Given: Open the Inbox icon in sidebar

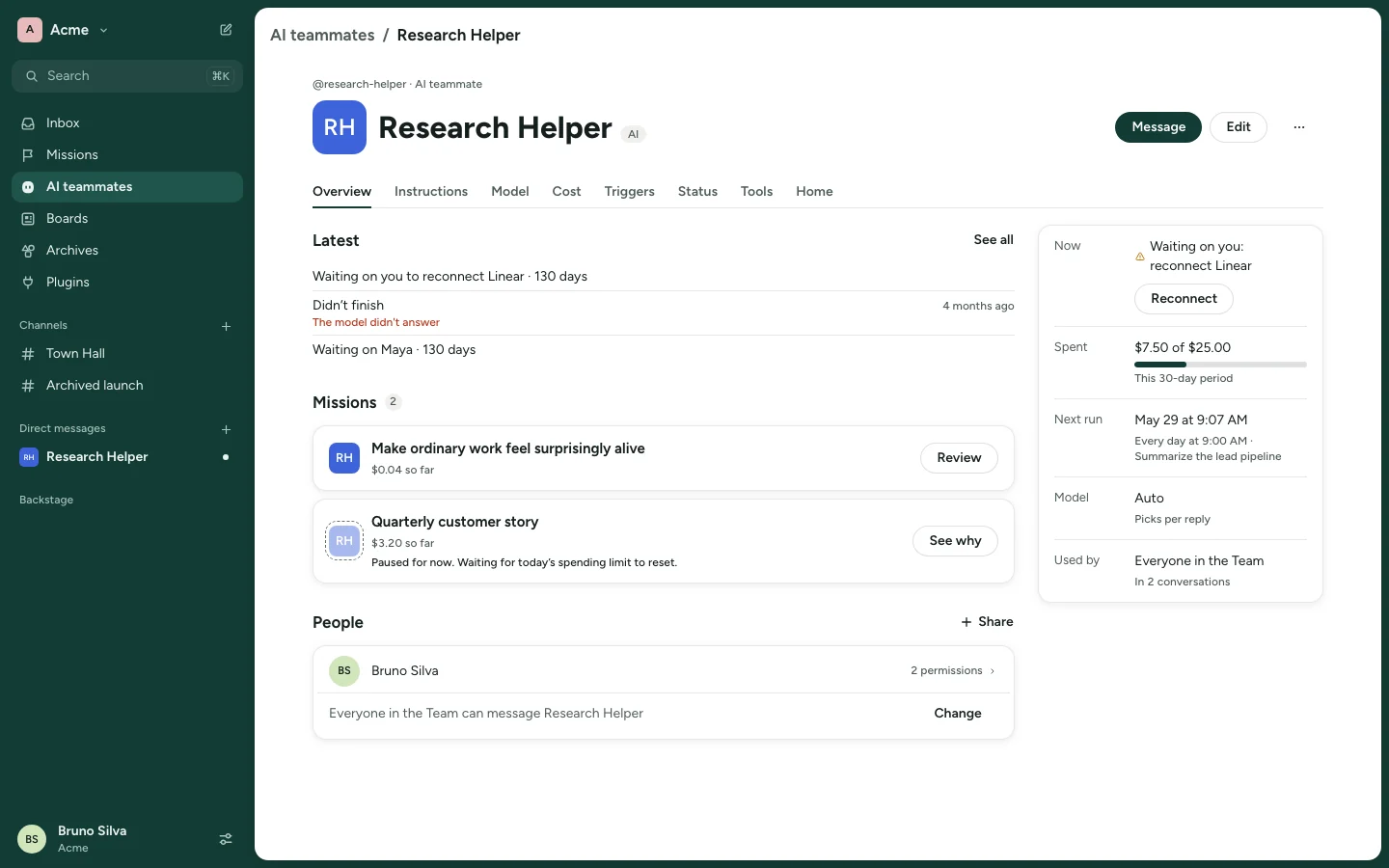Looking at the screenshot, I should 28,123.
